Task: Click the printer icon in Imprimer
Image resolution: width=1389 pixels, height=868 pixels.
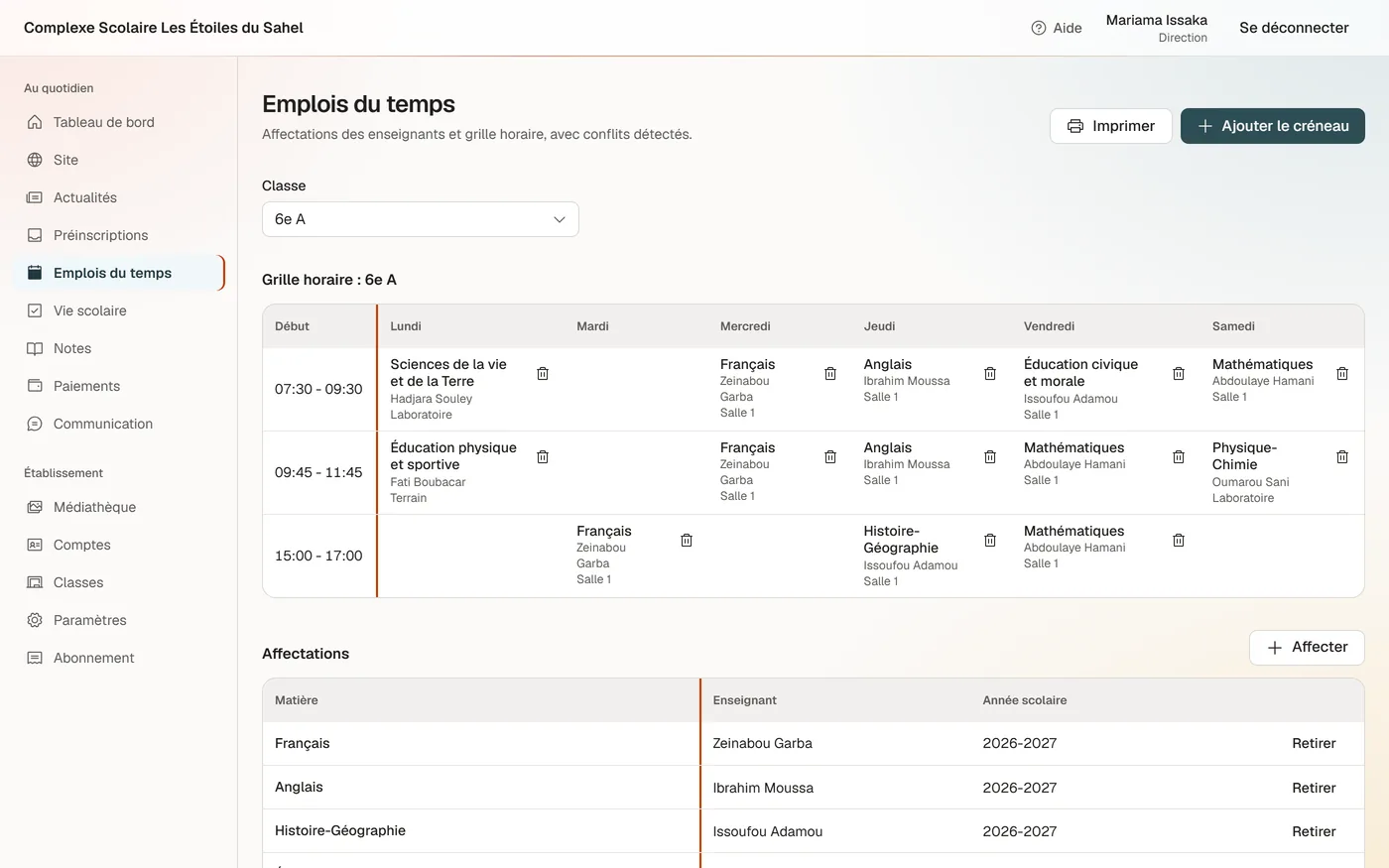Action: click(x=1075, y=126)
